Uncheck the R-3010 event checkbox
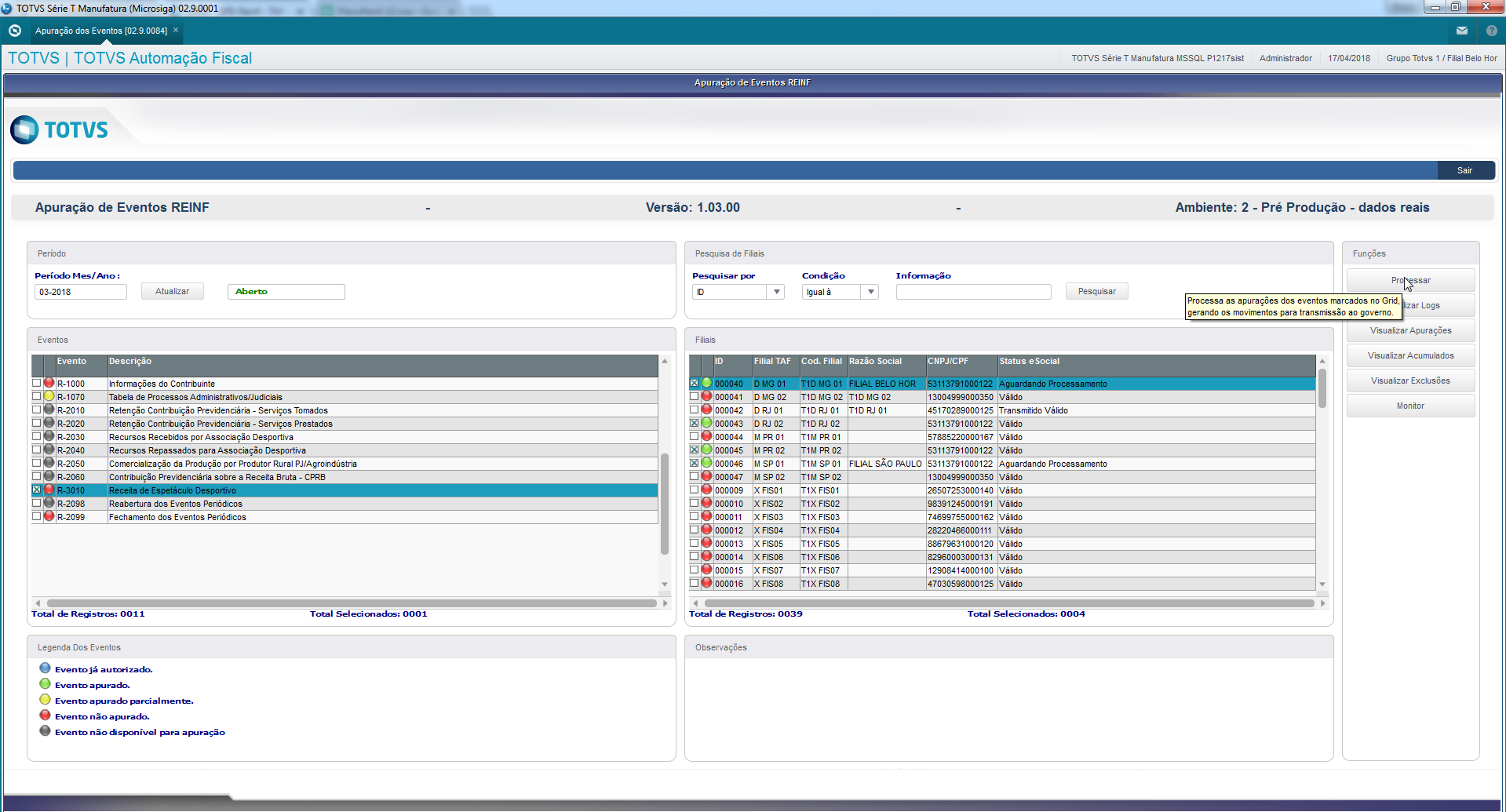 tap(36, 490)
